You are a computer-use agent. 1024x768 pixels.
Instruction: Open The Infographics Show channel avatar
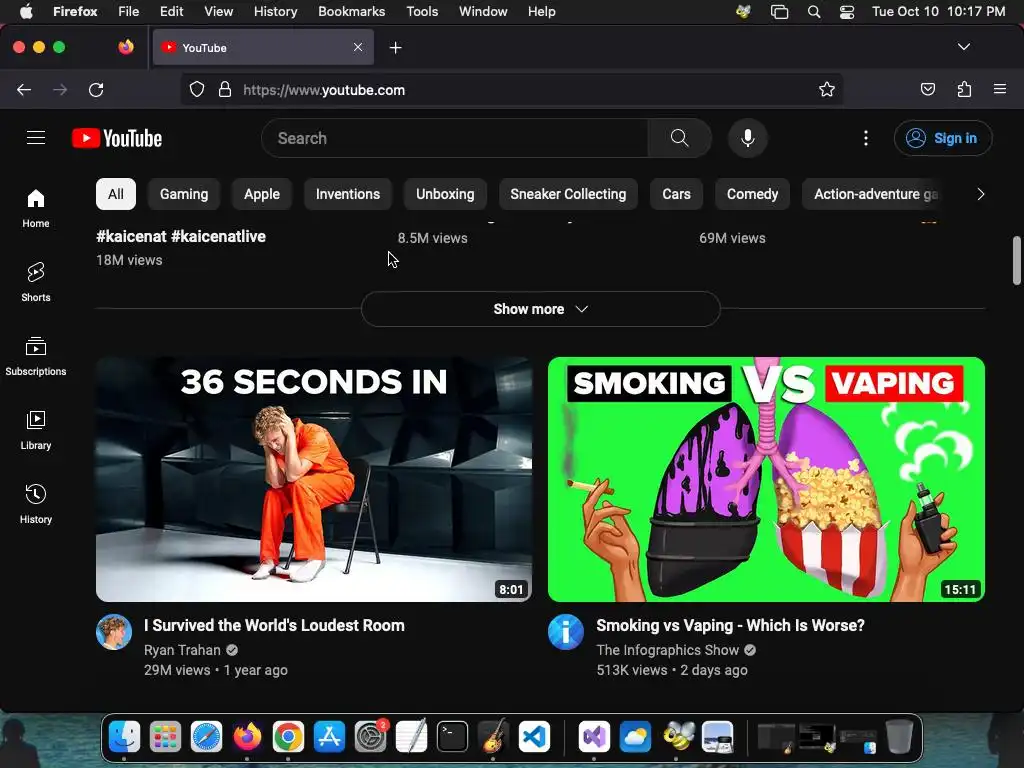pyautogui.click(x=566, y=632)
